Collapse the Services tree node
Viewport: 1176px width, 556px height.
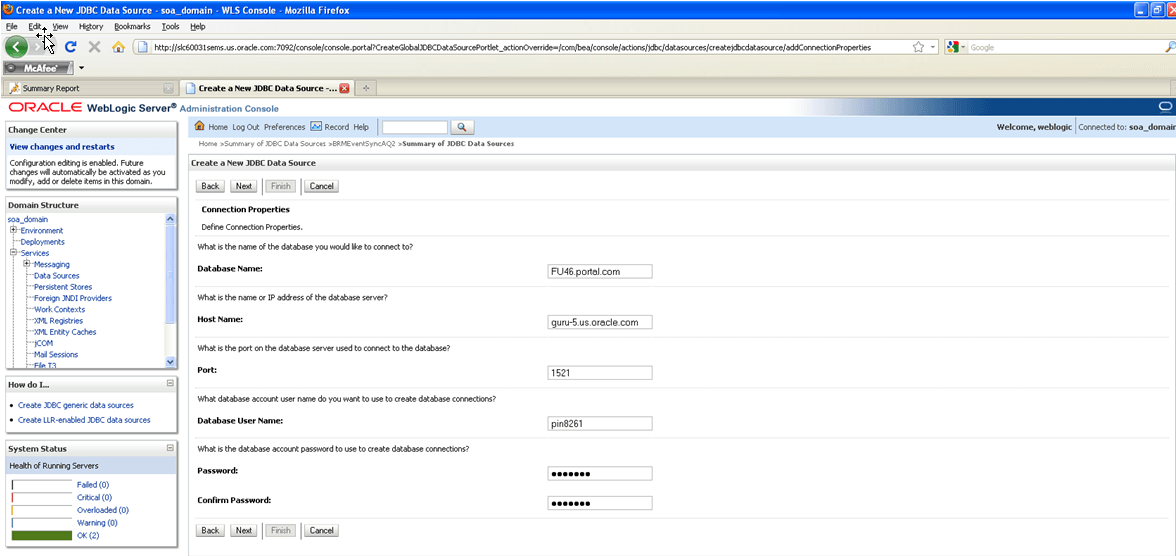[x=14, y=253]
